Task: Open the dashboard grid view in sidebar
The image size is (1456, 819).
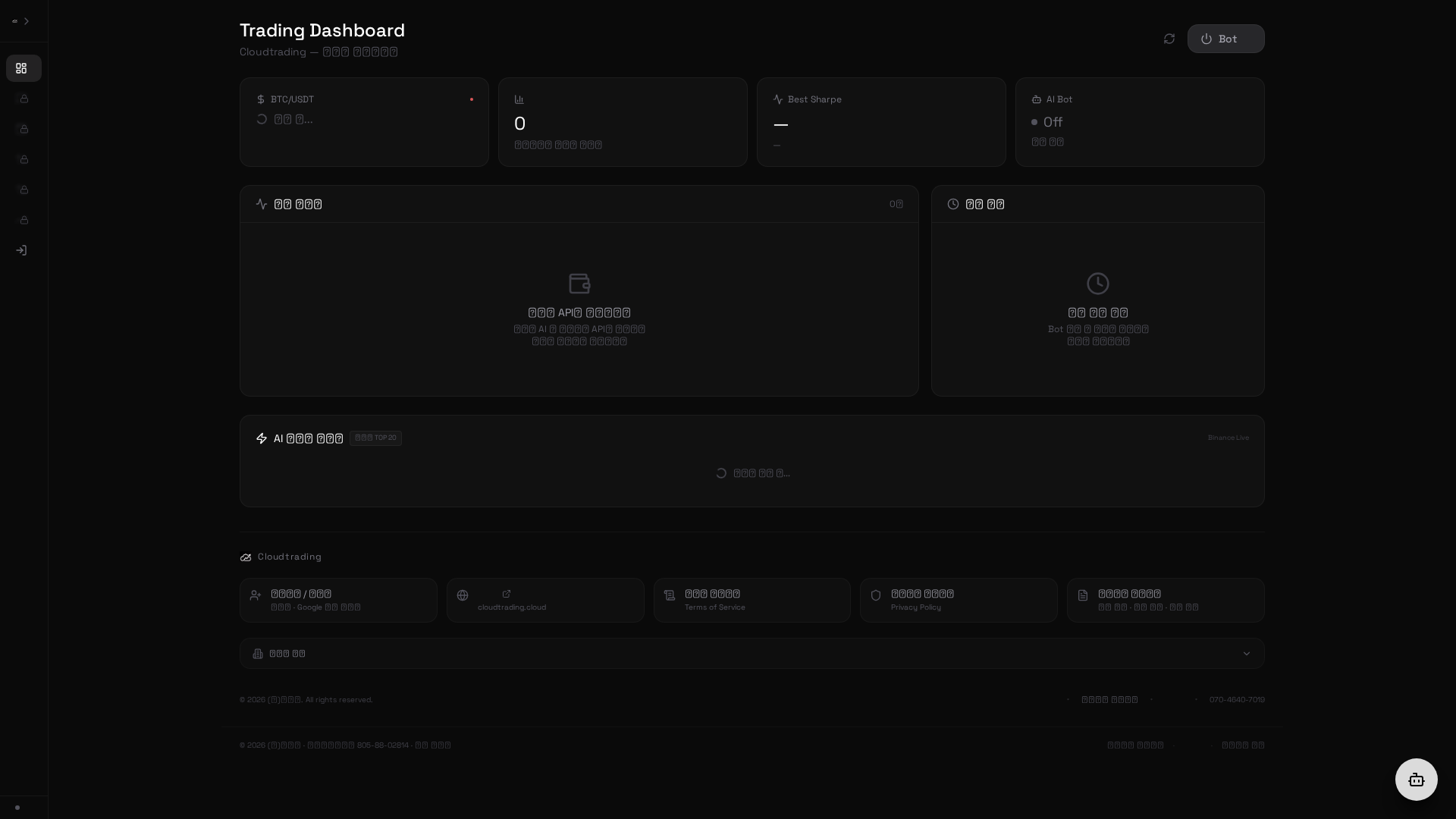Action: tap(24, 68)
